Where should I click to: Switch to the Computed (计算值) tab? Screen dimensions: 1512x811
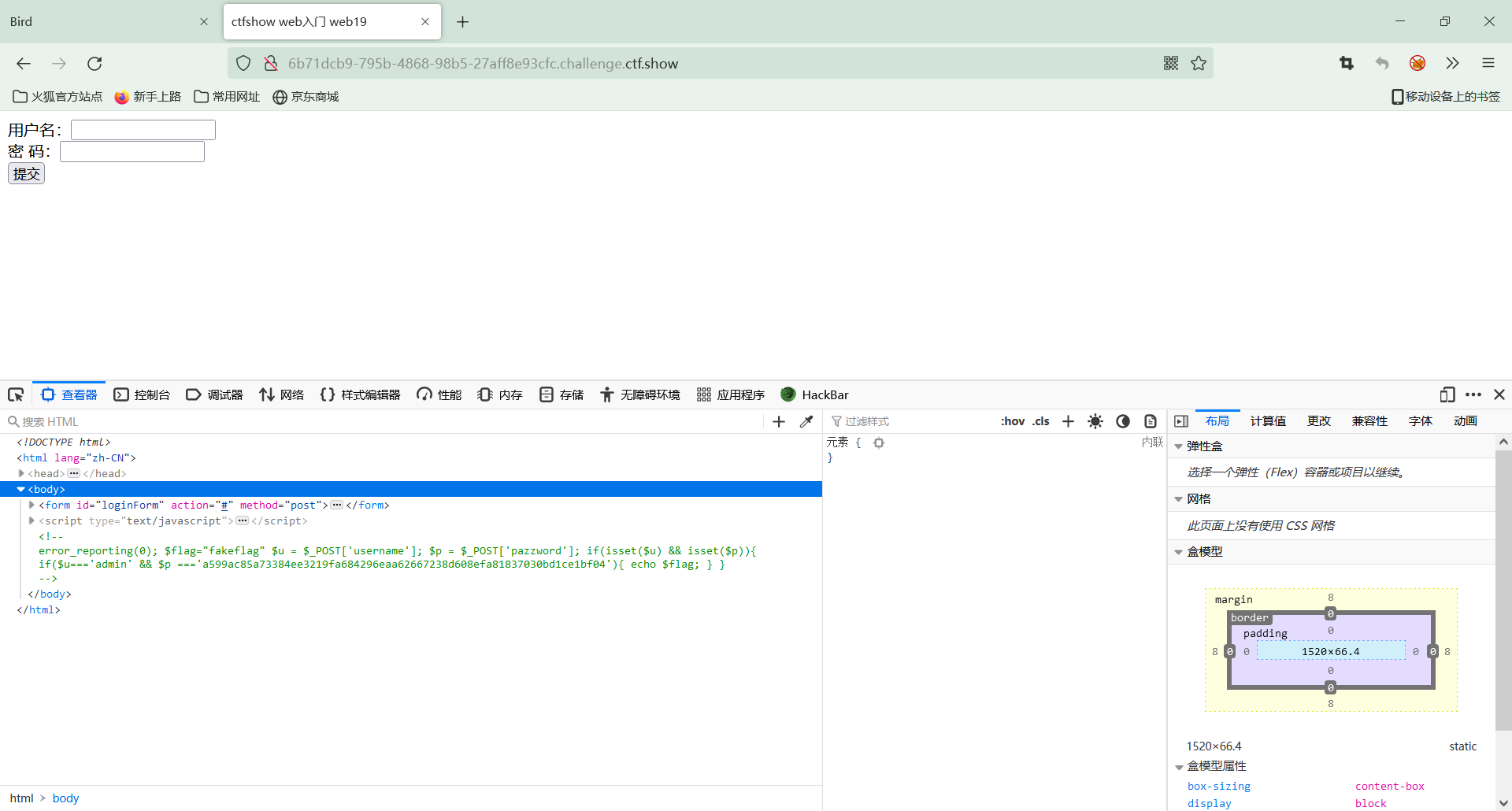click(1268, 421)
